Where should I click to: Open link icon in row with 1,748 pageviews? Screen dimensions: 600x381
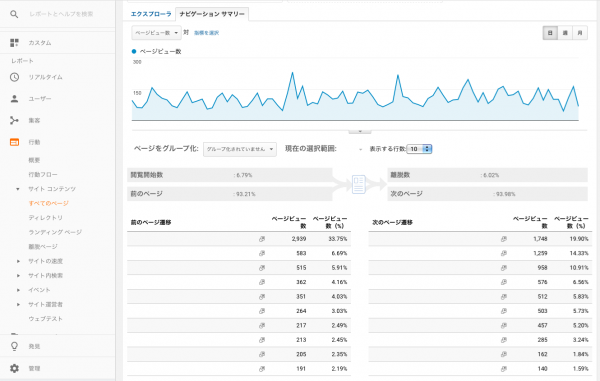(x=504, y=239)
